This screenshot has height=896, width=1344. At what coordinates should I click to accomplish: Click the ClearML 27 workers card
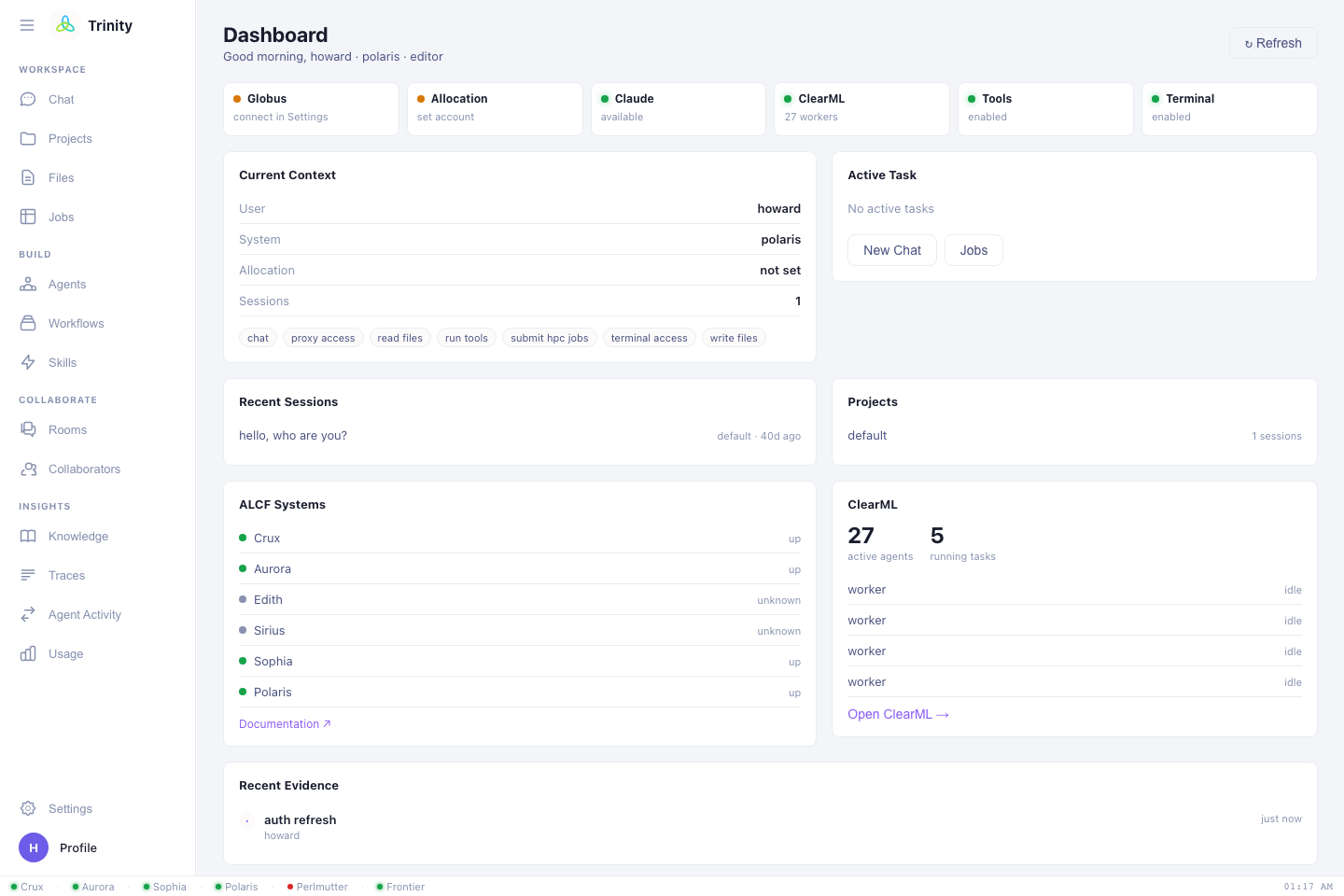pyautogui.click(x=861, y=109)
